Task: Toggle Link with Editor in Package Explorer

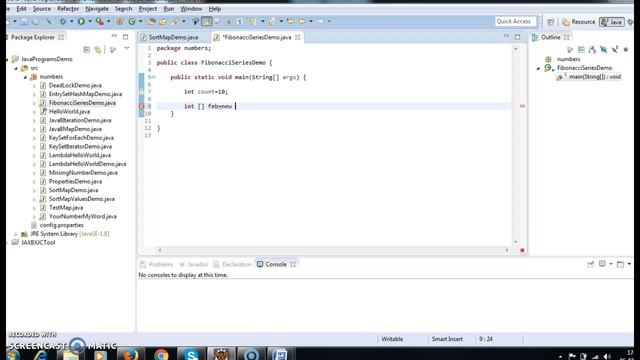Action: (x=98, y=49)
